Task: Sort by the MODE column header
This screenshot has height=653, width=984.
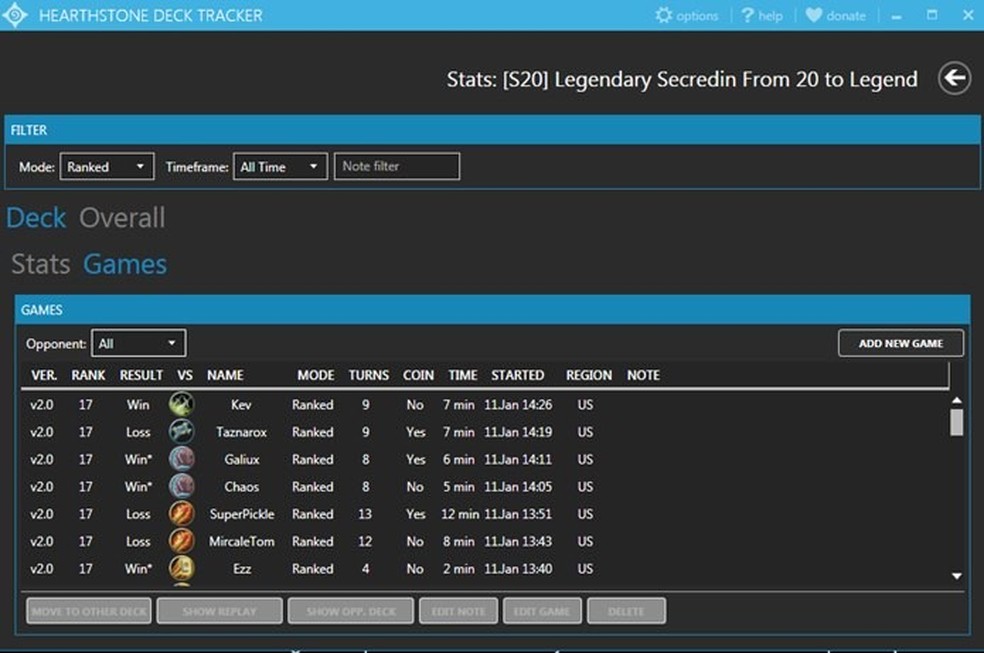Action: (x=316, y=375)
